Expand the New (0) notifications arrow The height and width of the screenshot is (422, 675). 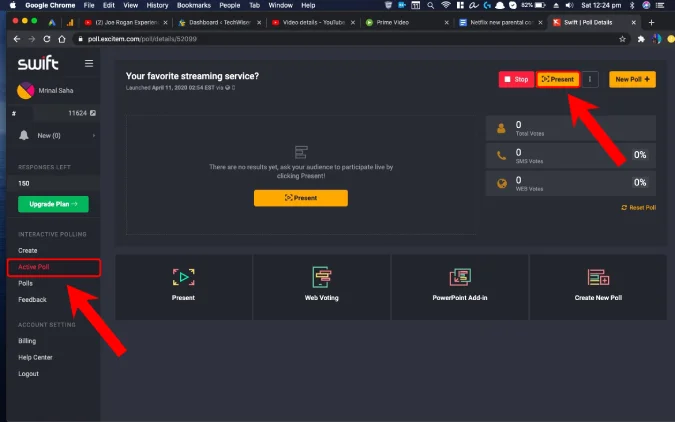click(x=93, y=135)
